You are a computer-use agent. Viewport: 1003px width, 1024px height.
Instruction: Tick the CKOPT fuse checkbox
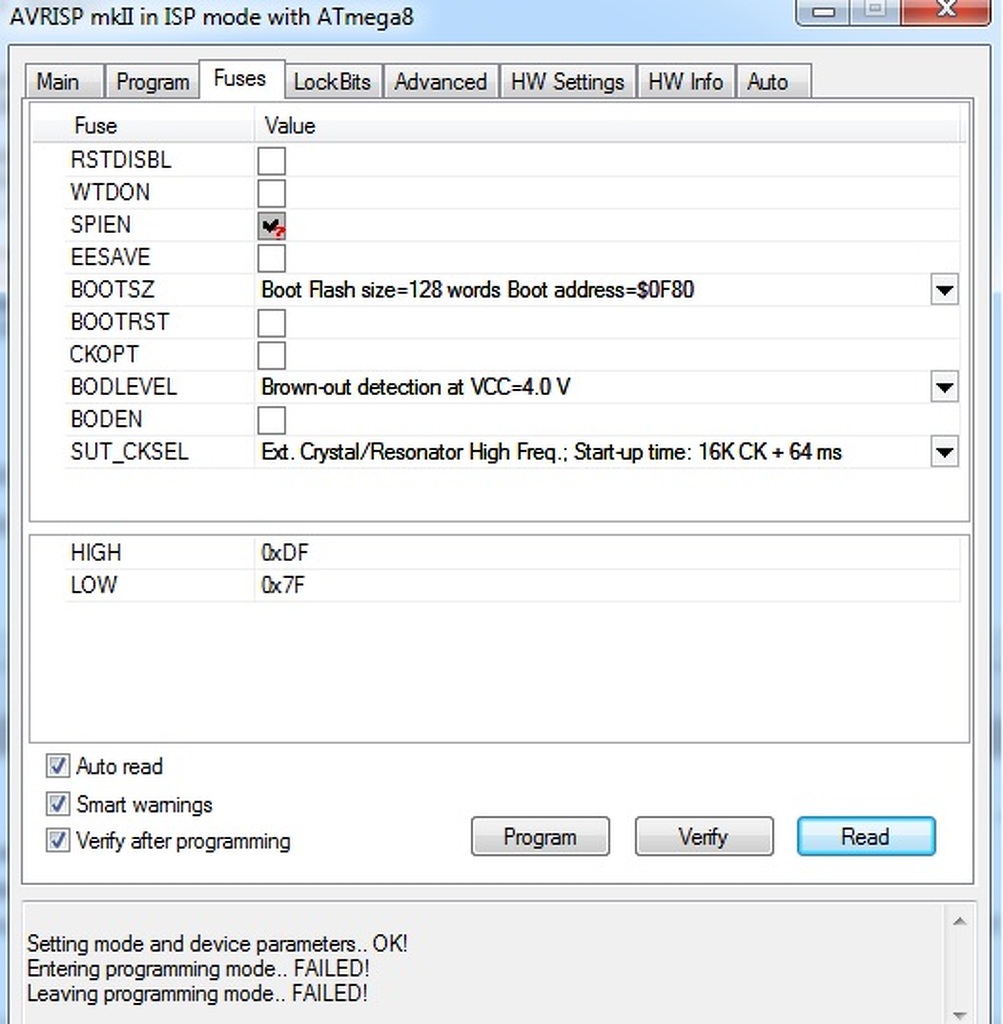point(272,355)
